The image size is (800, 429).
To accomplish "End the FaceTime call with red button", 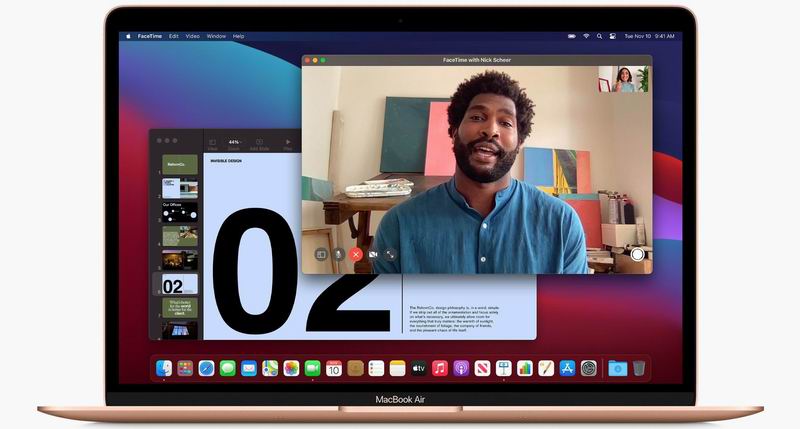I will tap(355, 254).
